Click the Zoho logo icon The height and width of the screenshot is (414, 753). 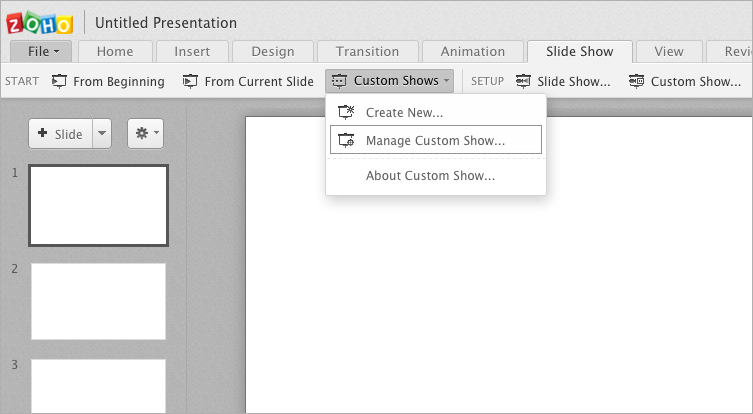click(x=40, y=22)
